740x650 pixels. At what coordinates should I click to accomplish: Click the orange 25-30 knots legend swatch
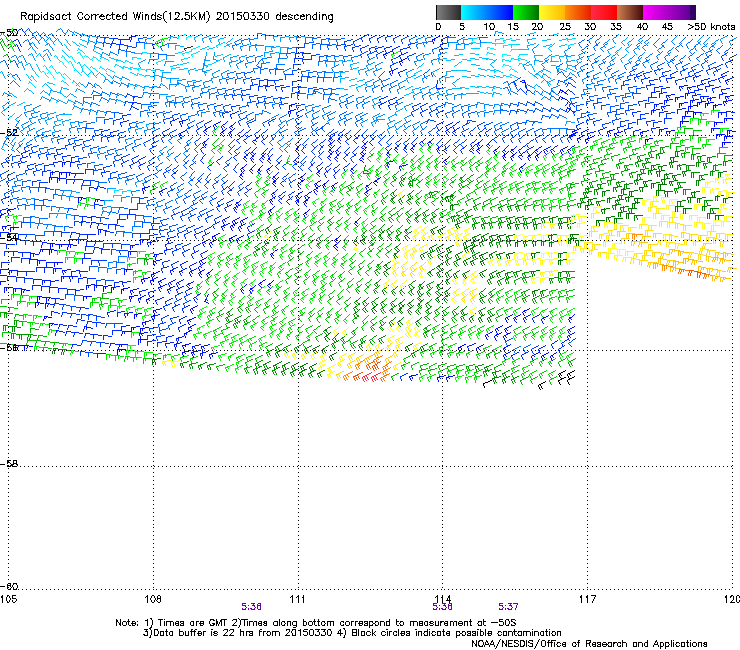(578, 12)
